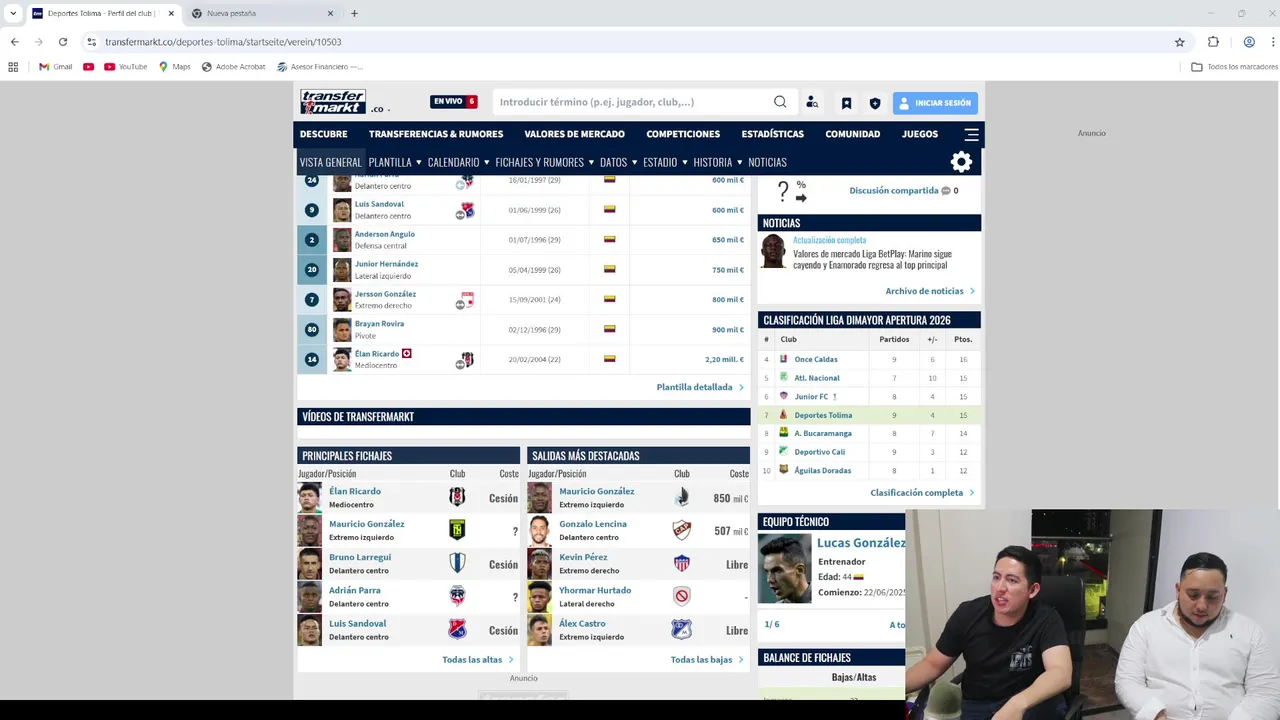Open the COMPETICIONES menu
The height and width of the screenshot is (720, 1280).
tap(683, 134)
